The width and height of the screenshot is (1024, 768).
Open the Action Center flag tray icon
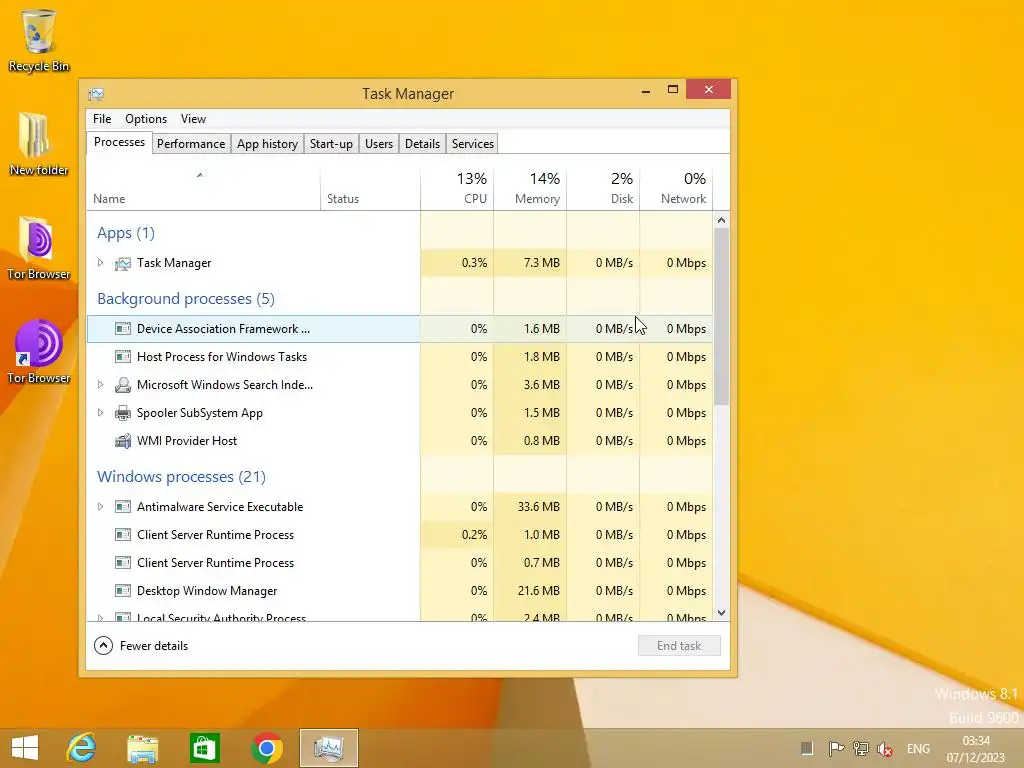tap(836, 748)
